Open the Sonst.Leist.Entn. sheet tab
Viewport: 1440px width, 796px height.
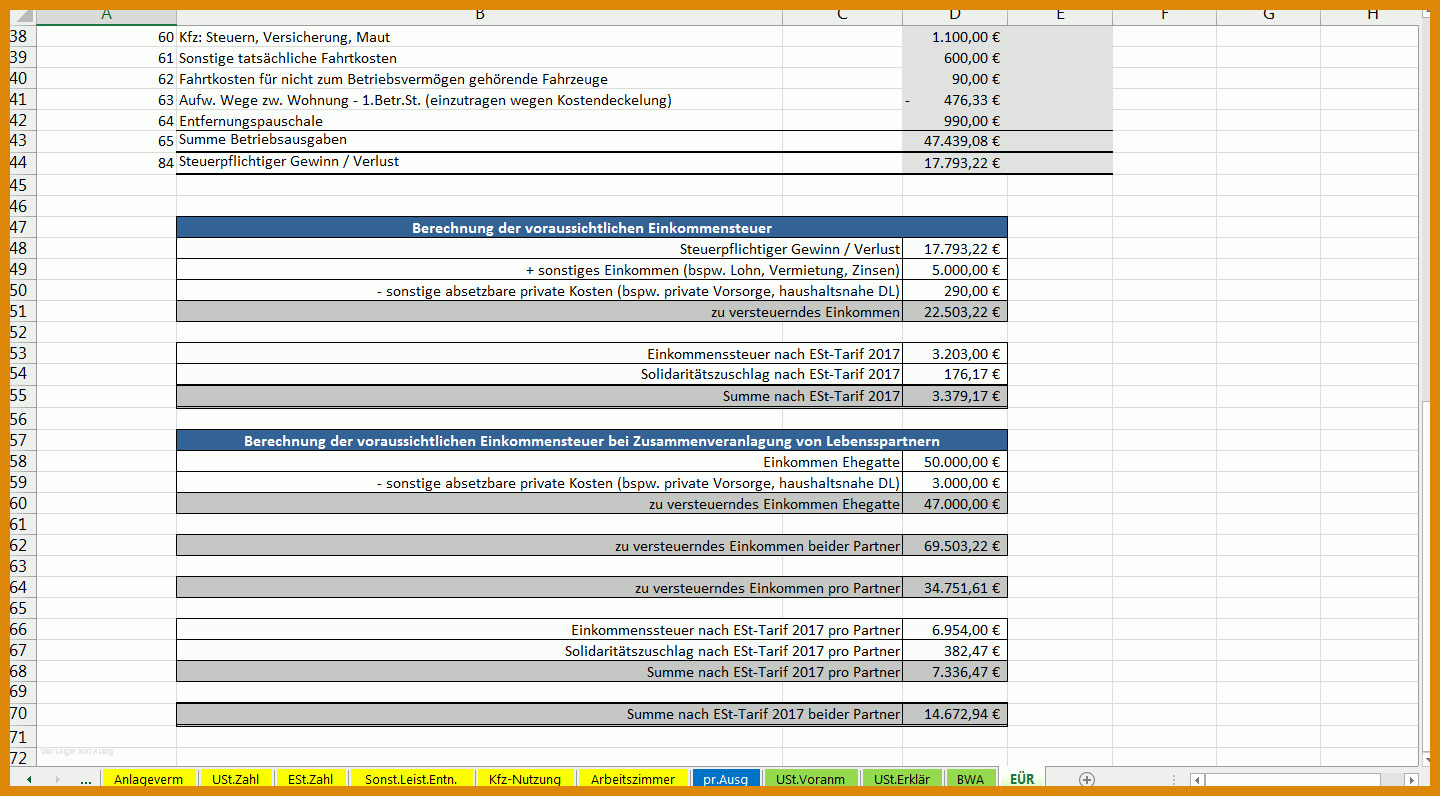click(x=411, y=779)
